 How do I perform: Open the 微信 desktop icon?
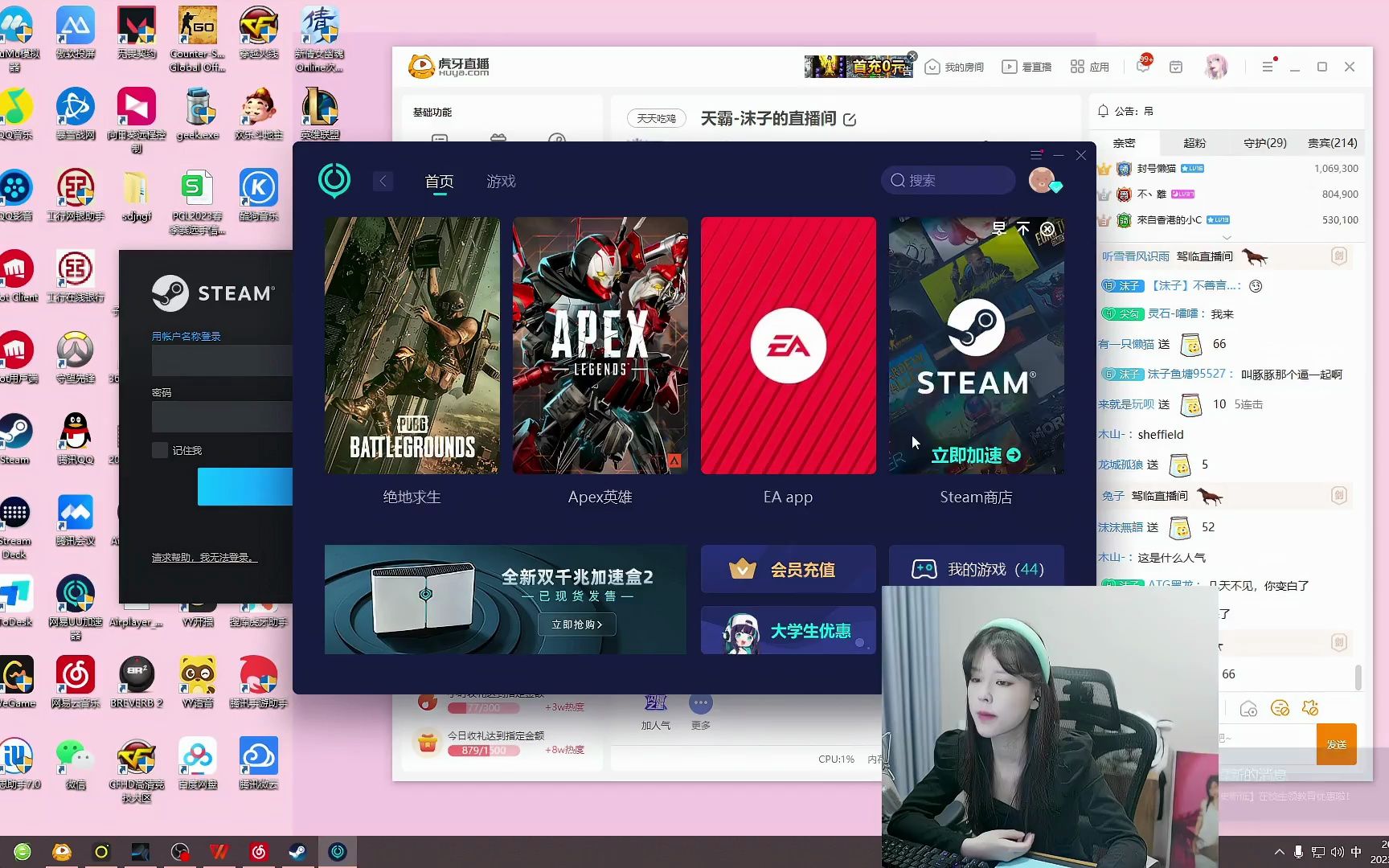click(x=76, y=764)
